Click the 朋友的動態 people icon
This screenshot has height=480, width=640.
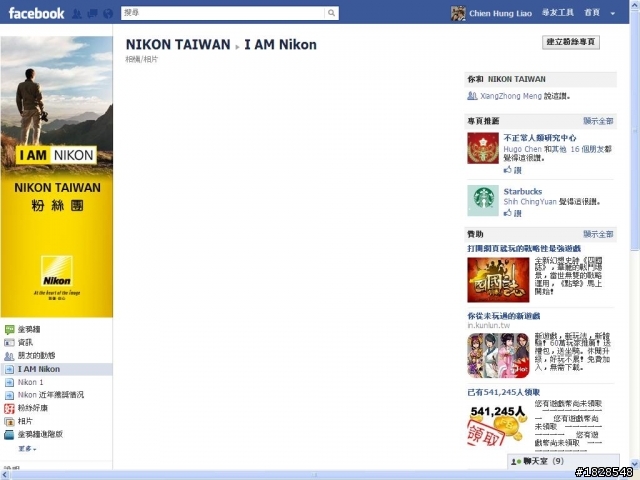pyautogui.click(x=9, y=356)
